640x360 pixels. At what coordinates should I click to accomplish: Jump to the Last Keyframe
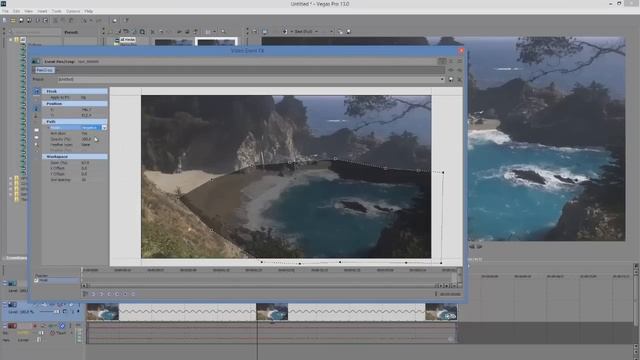(117, 294)
